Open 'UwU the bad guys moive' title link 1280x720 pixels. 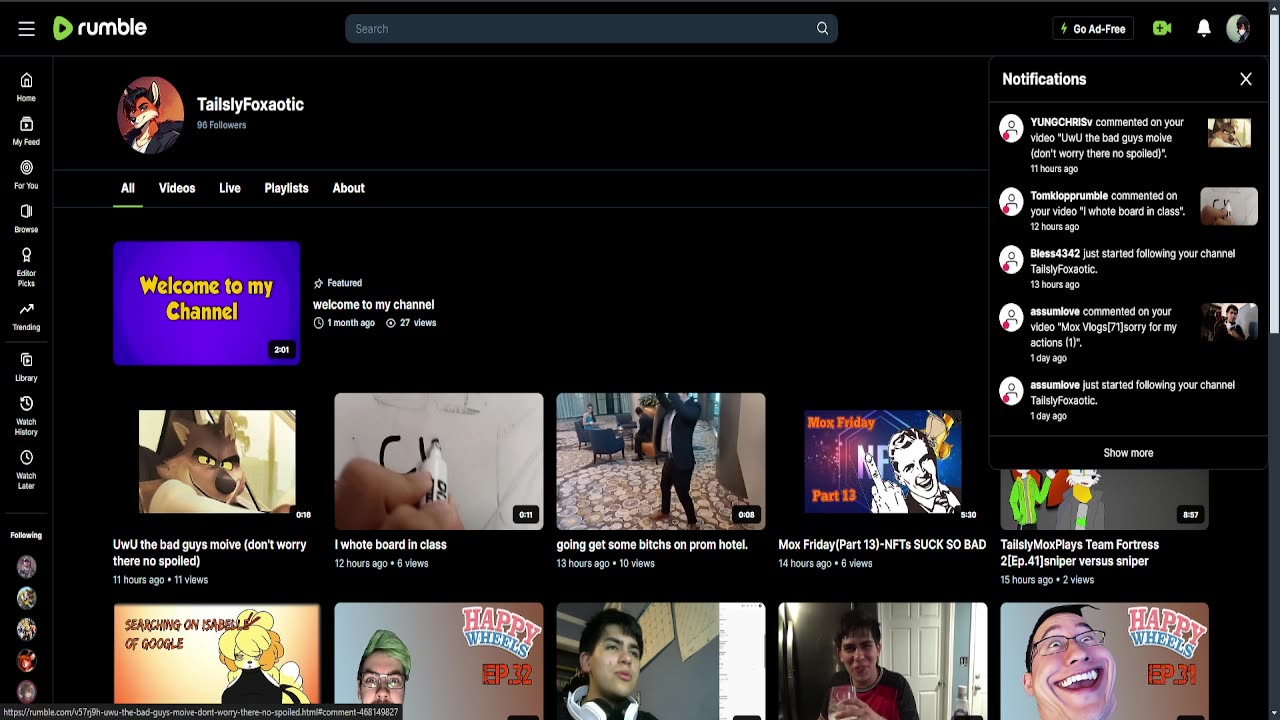point(210,553)
